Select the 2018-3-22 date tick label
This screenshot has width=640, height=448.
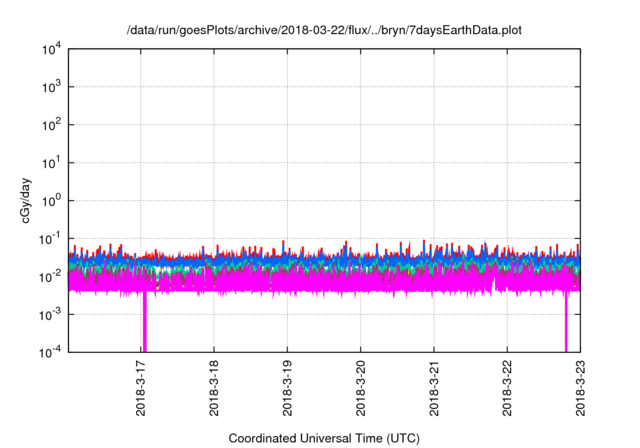(507, 388)
